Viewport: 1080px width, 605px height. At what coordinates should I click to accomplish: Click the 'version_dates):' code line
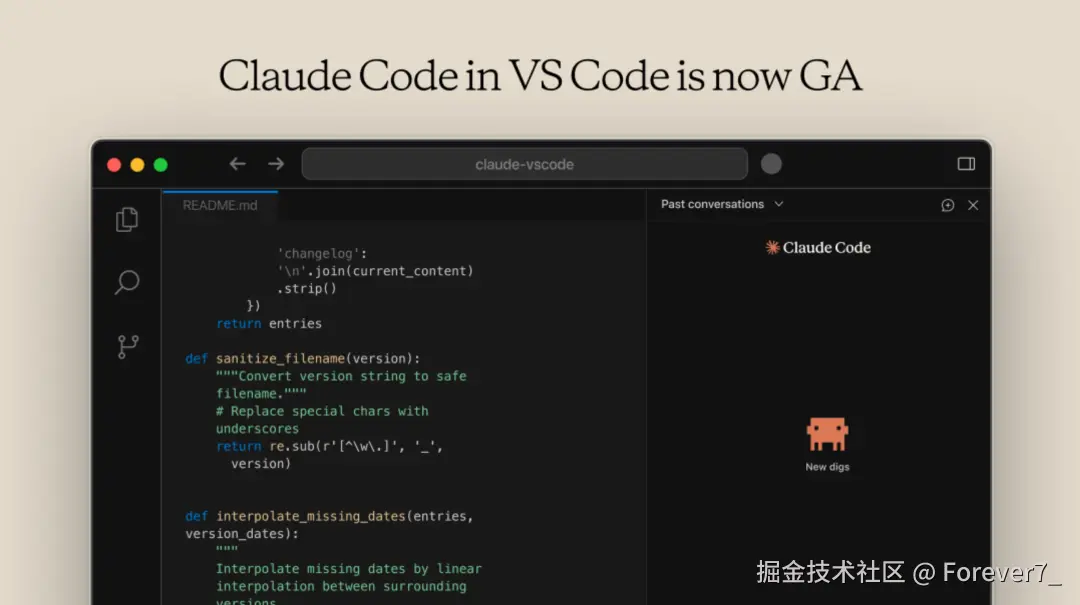click(x=242, y=533)
